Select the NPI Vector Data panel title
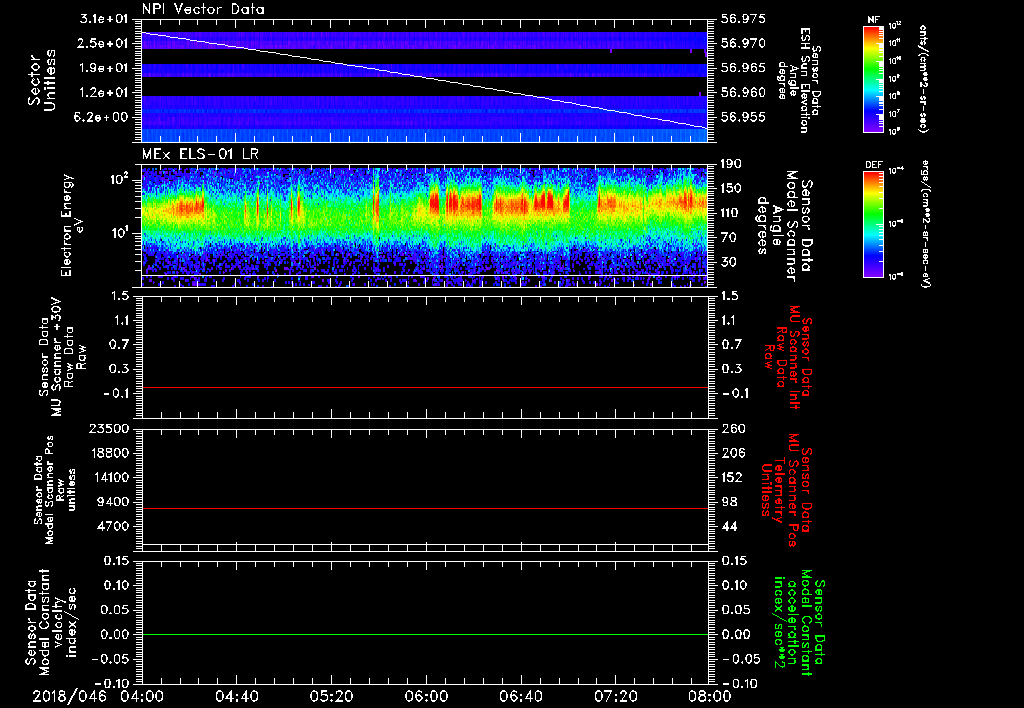1024x708 pixels. [203, 9]
